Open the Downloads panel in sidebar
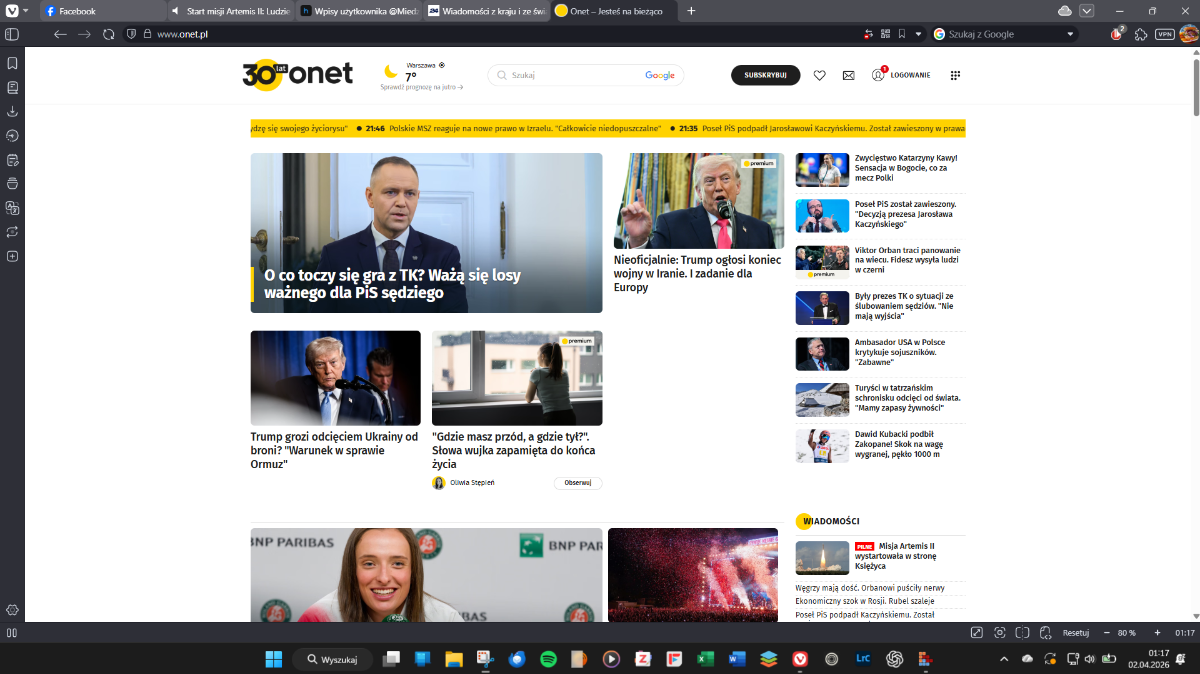Image resolution: width=1200 pixels, height=674 pixels. coord(12,111)
